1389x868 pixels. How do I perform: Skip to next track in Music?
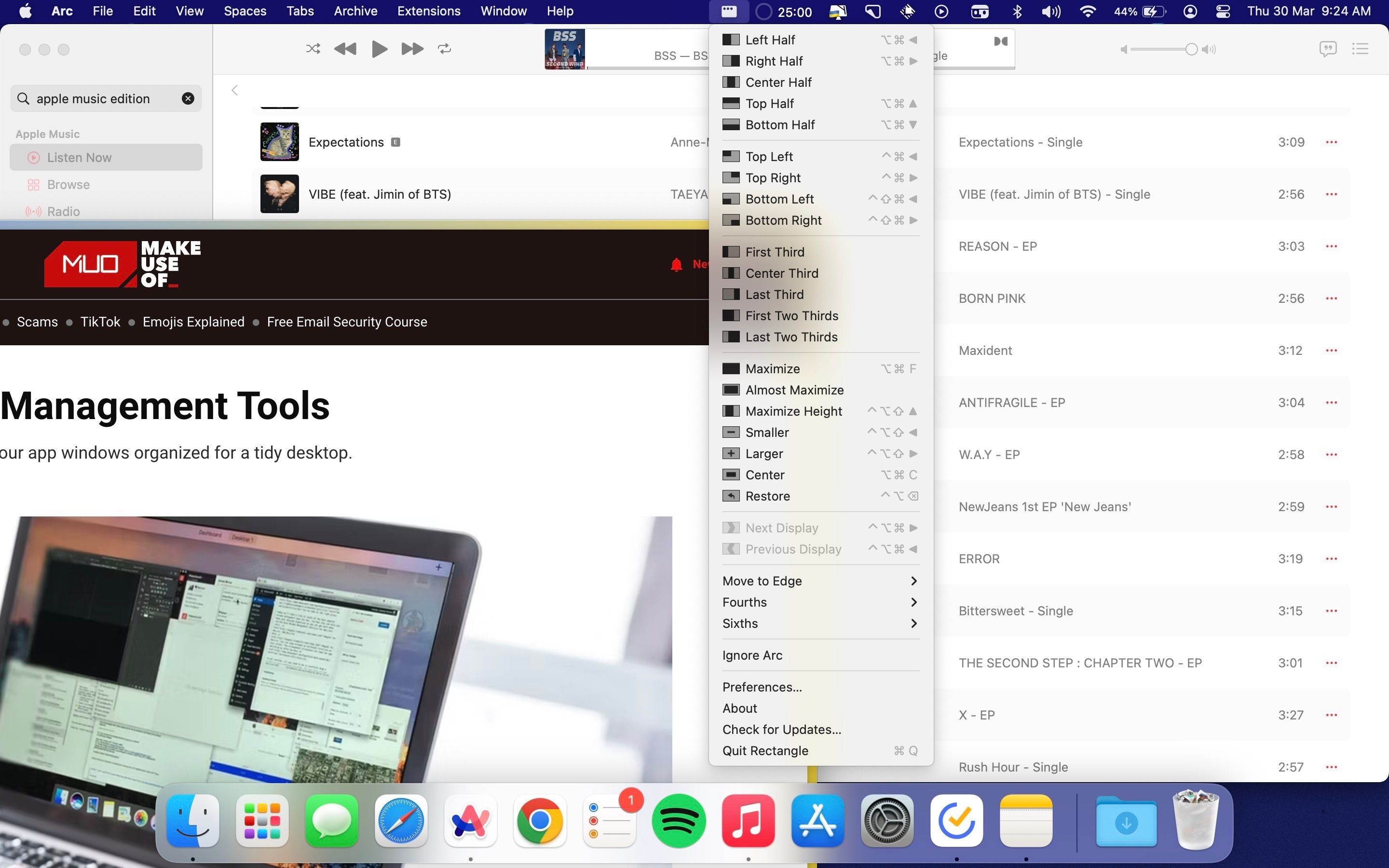tap(412, 49)
